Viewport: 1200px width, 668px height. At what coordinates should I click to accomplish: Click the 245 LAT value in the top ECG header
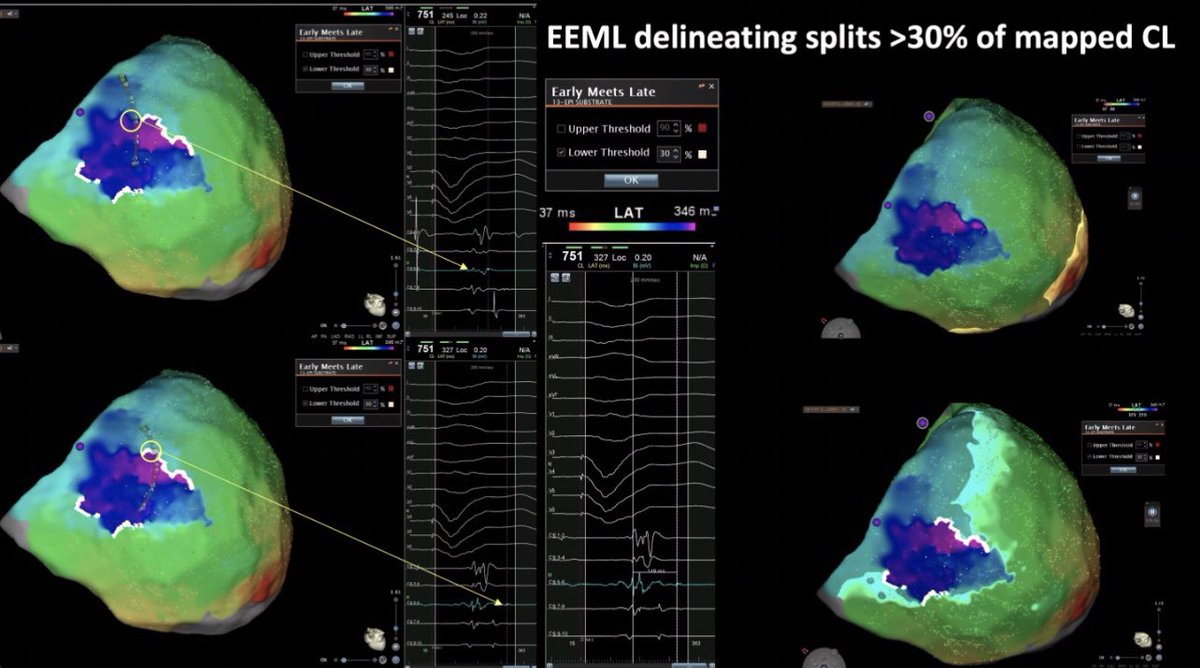point(447,15)
